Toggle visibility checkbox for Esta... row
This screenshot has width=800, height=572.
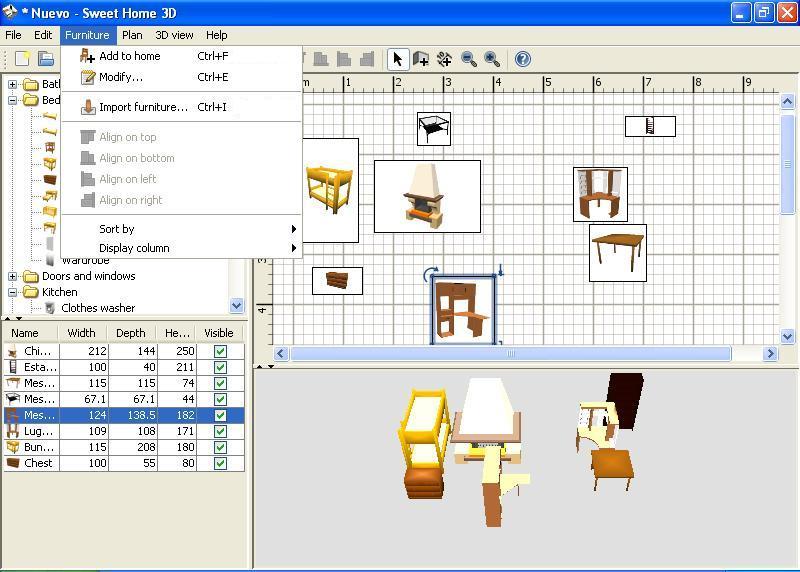tap(220, 367)
